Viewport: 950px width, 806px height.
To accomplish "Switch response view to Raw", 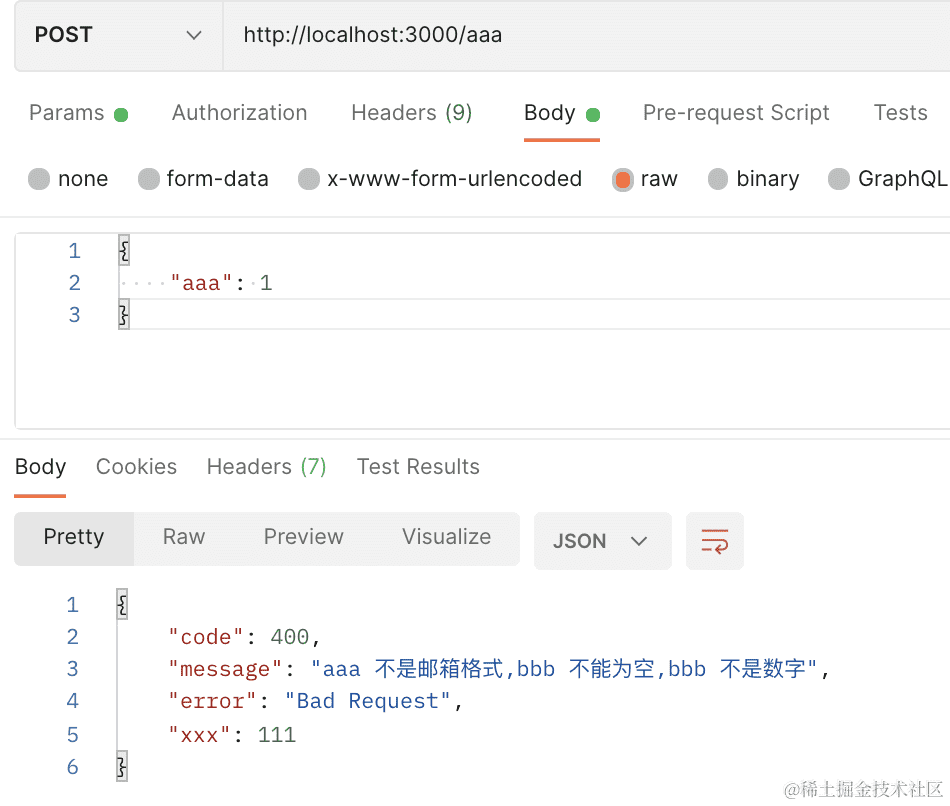I will 184,537.
